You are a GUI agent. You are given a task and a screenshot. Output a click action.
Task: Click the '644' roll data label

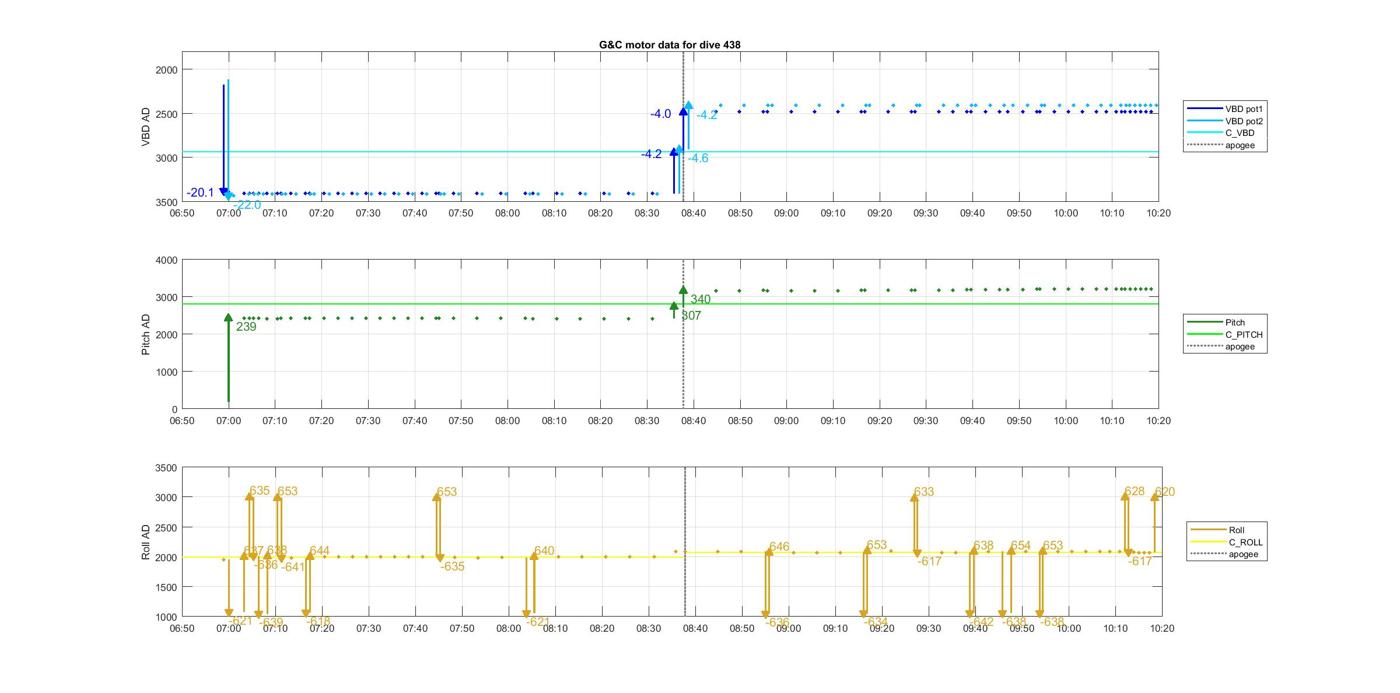tap(319, 551)
